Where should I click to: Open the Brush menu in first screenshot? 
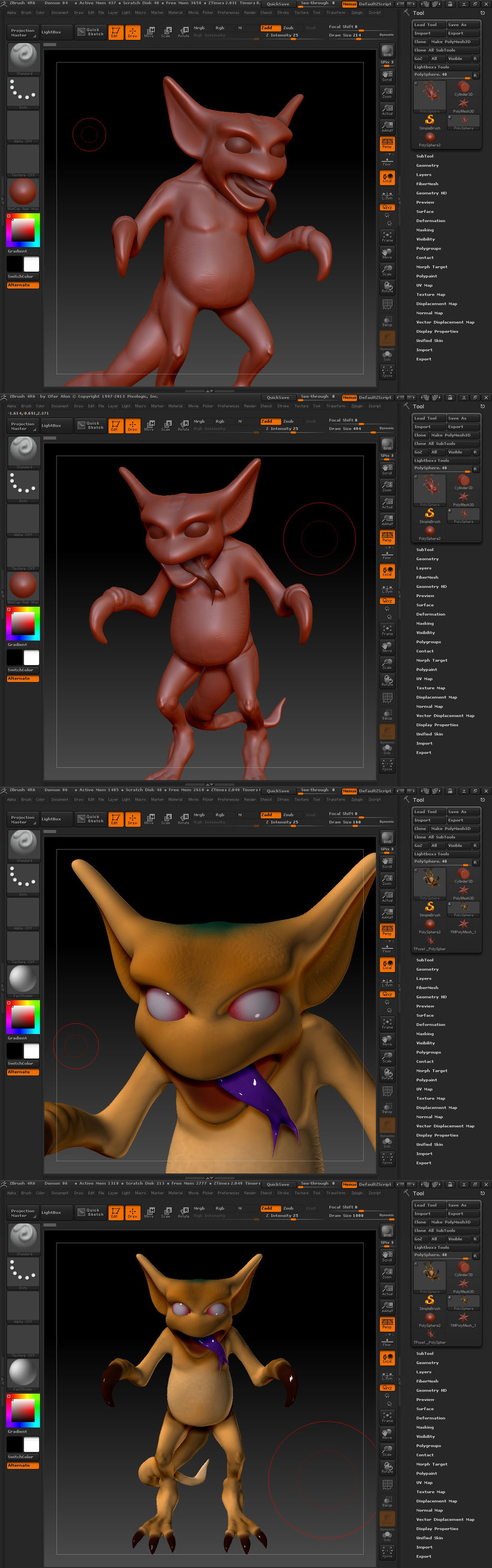(26, 13)
